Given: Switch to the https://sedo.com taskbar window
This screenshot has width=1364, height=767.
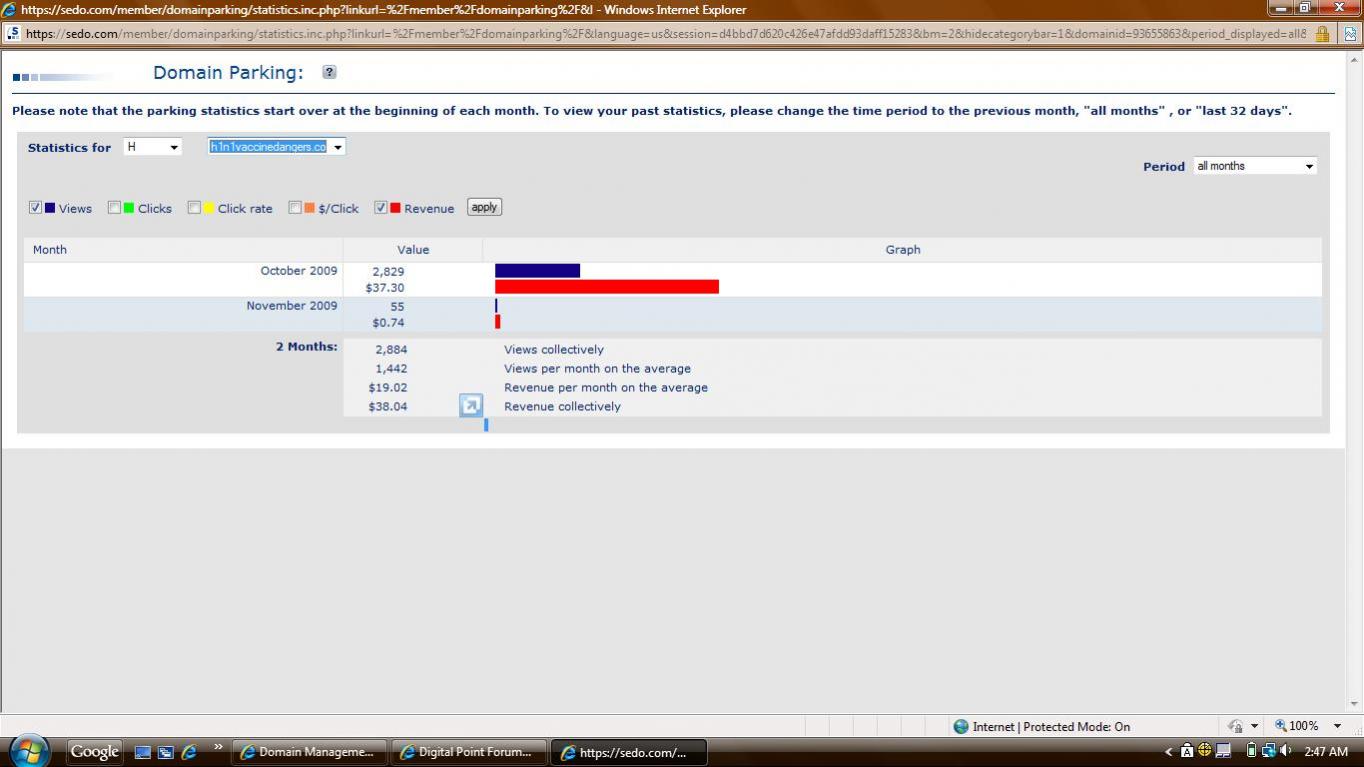Looking at the screenshot, I should 628,752.
